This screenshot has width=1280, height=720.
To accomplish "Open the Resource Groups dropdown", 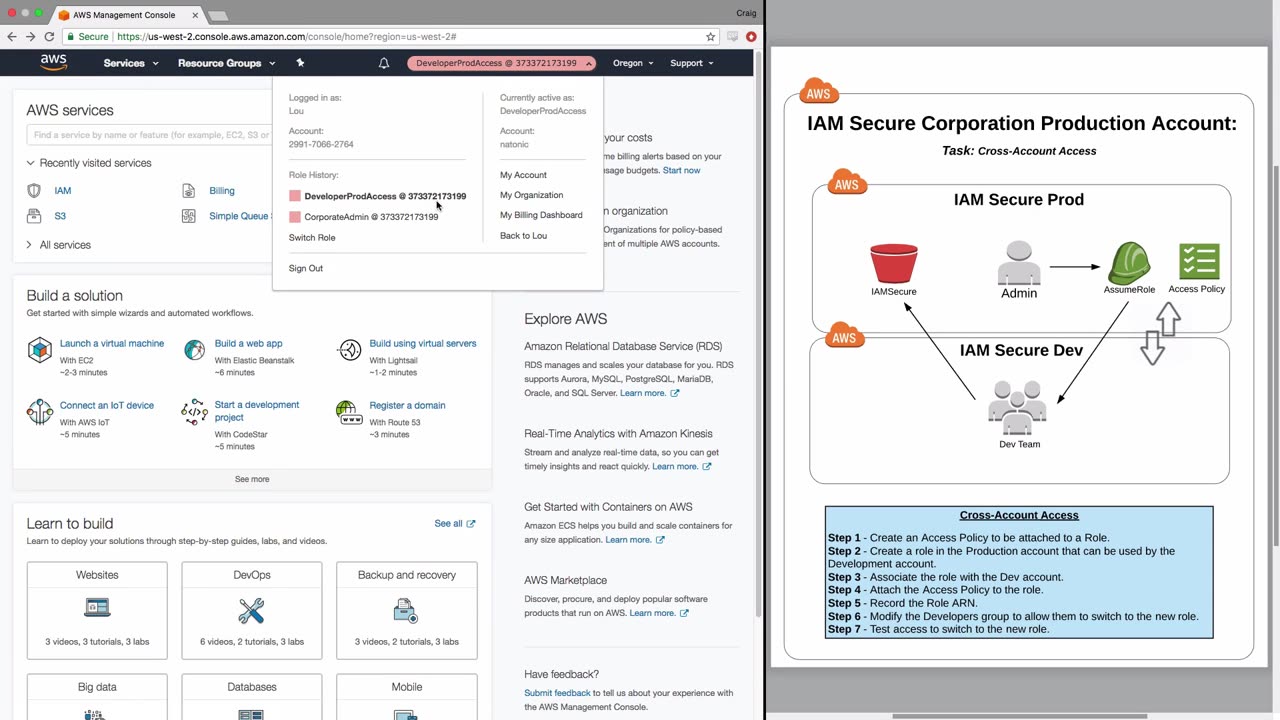I will coord(226,63).
